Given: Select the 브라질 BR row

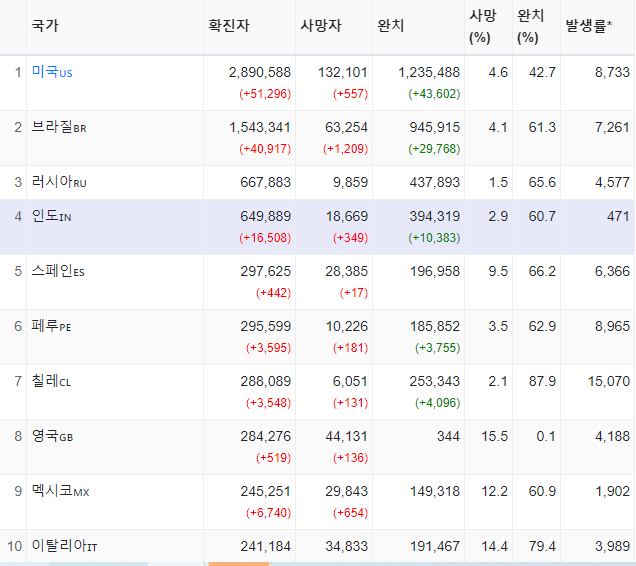Looking at the screenshot, I should [318, 138].
